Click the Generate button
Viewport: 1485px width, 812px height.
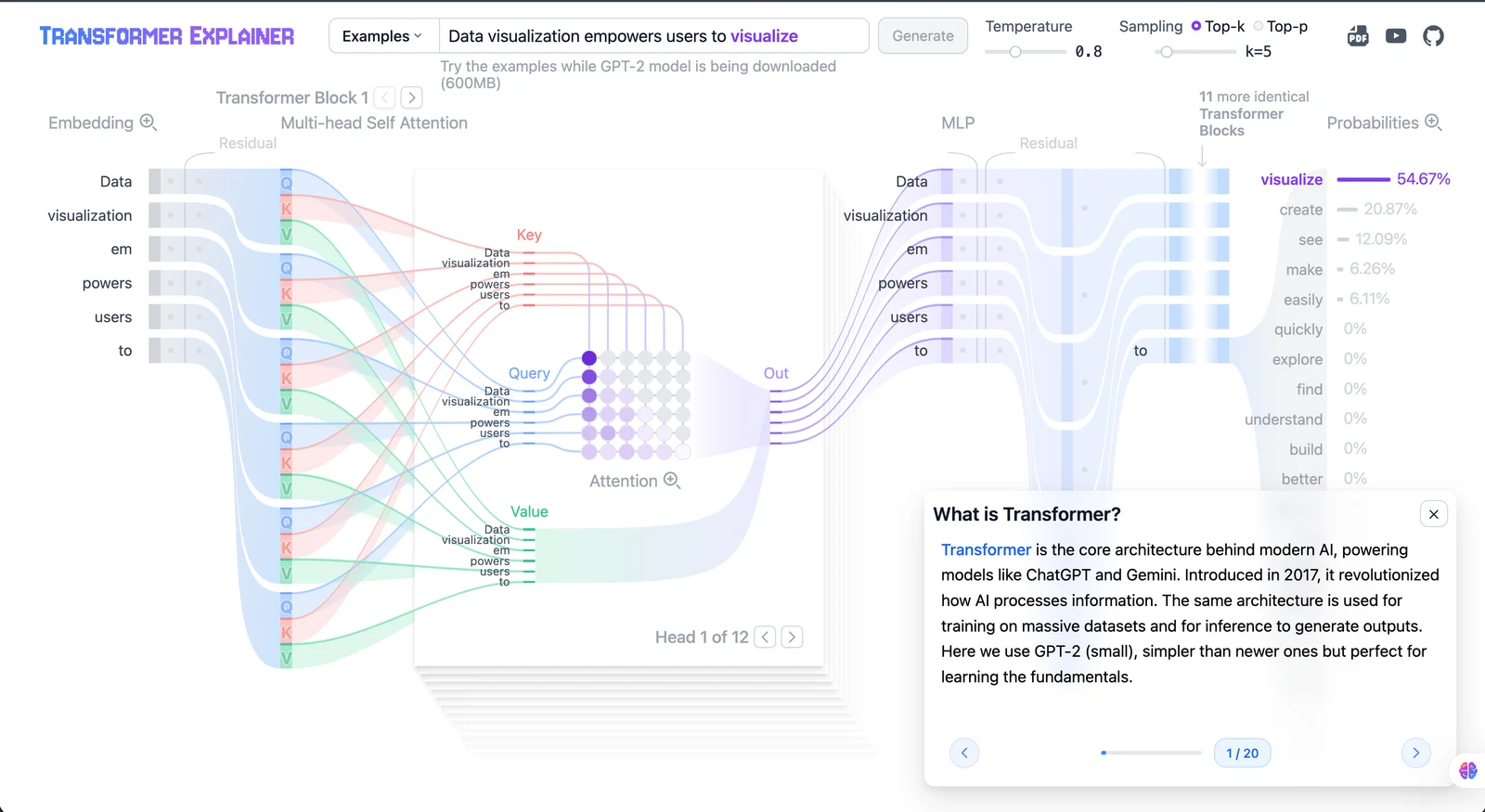pos(923,36)
